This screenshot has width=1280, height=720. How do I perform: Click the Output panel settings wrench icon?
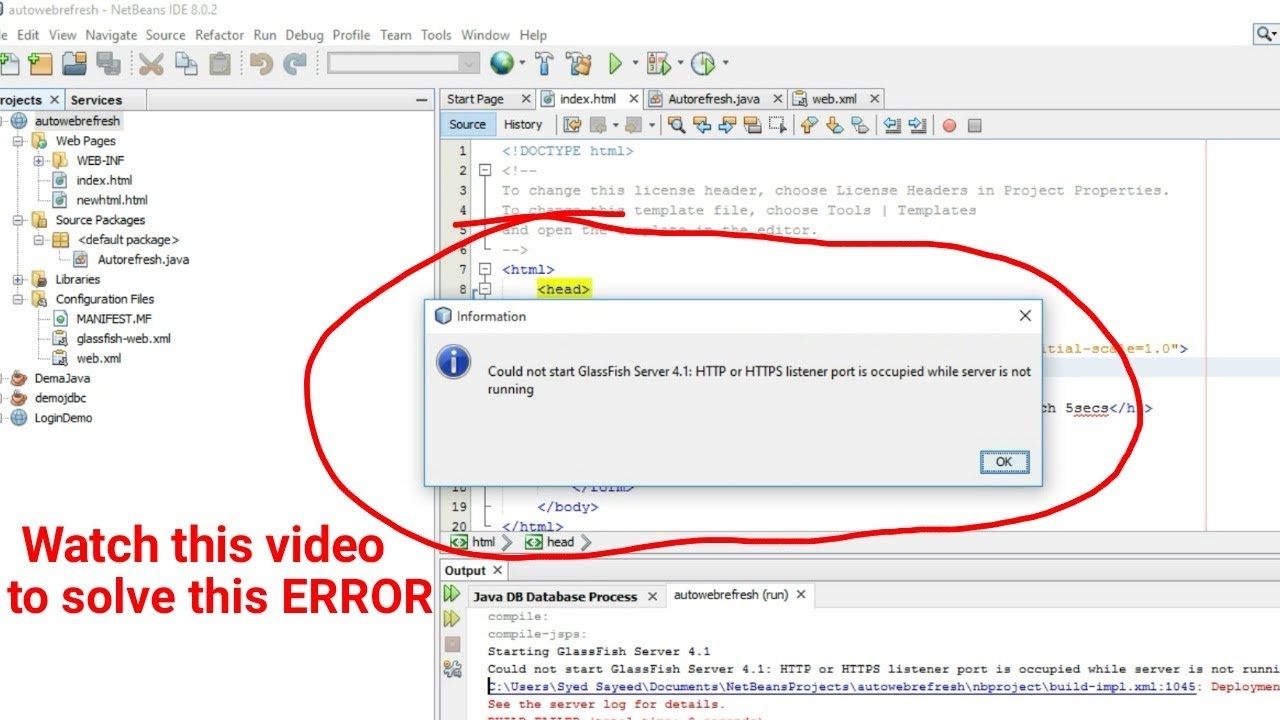[452, 669]
